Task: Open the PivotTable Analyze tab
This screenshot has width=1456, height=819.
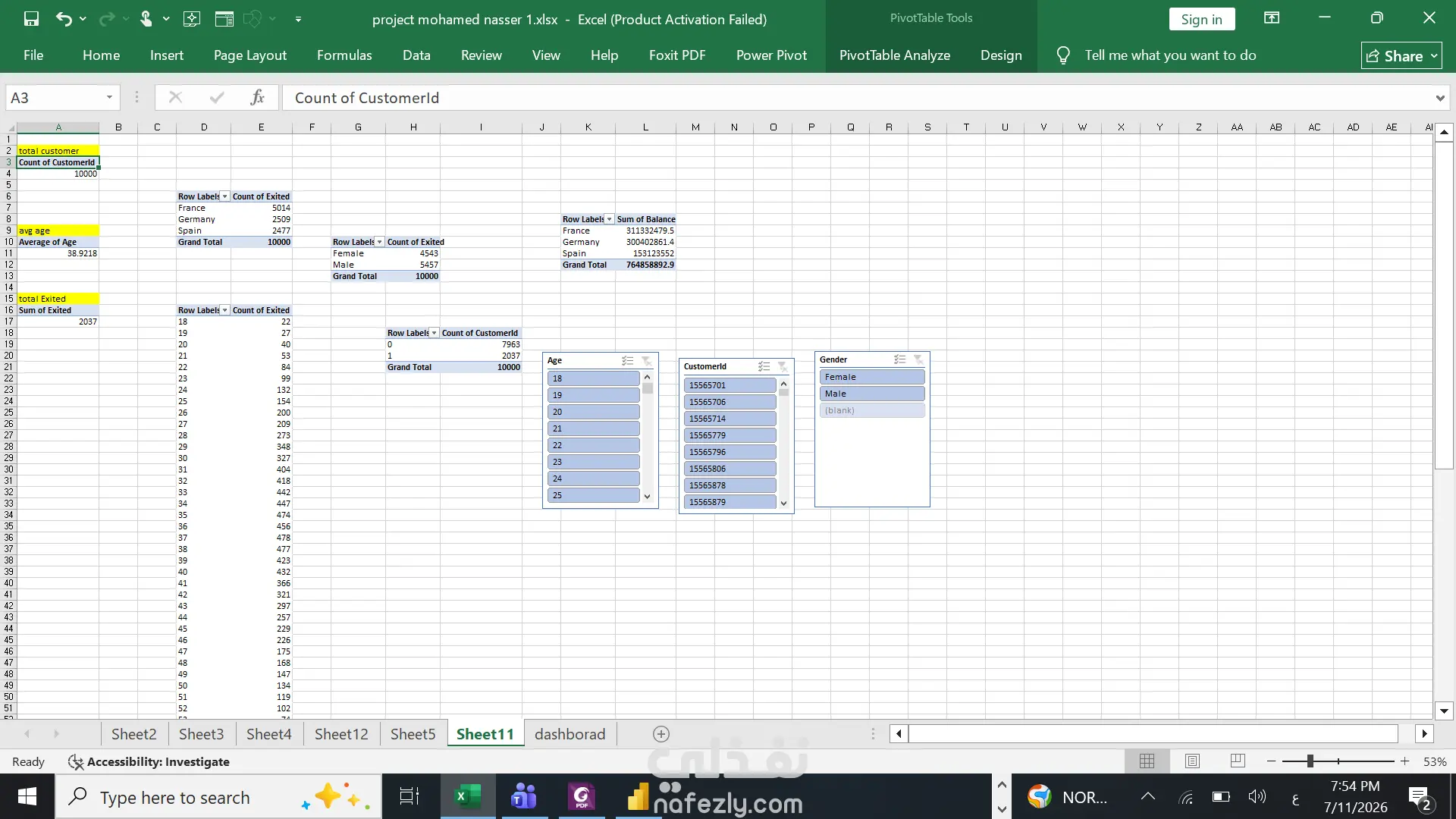Action: (x=895, y=55)
